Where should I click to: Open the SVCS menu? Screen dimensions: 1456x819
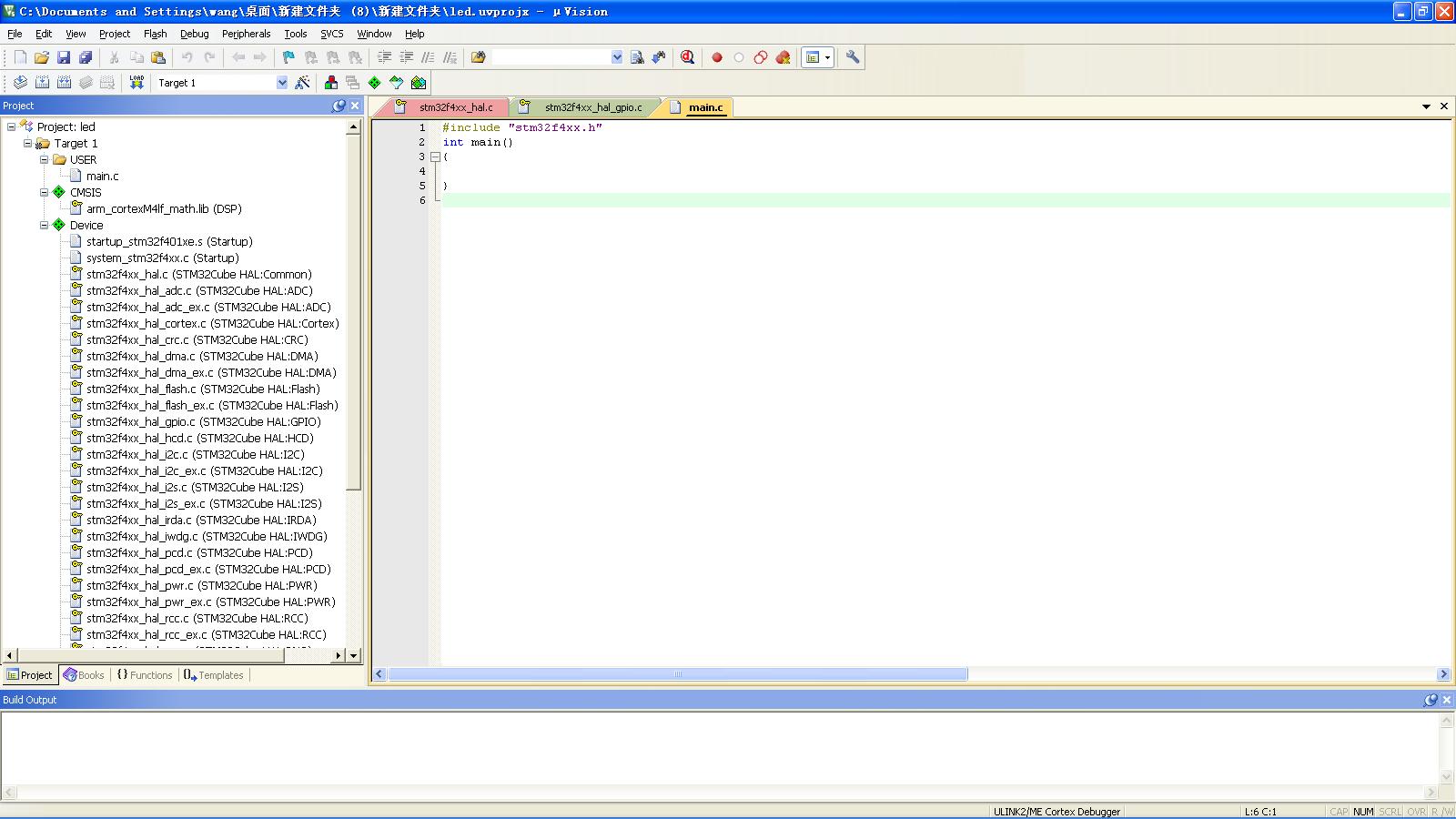pyautogui.click(x=331, y=34)
